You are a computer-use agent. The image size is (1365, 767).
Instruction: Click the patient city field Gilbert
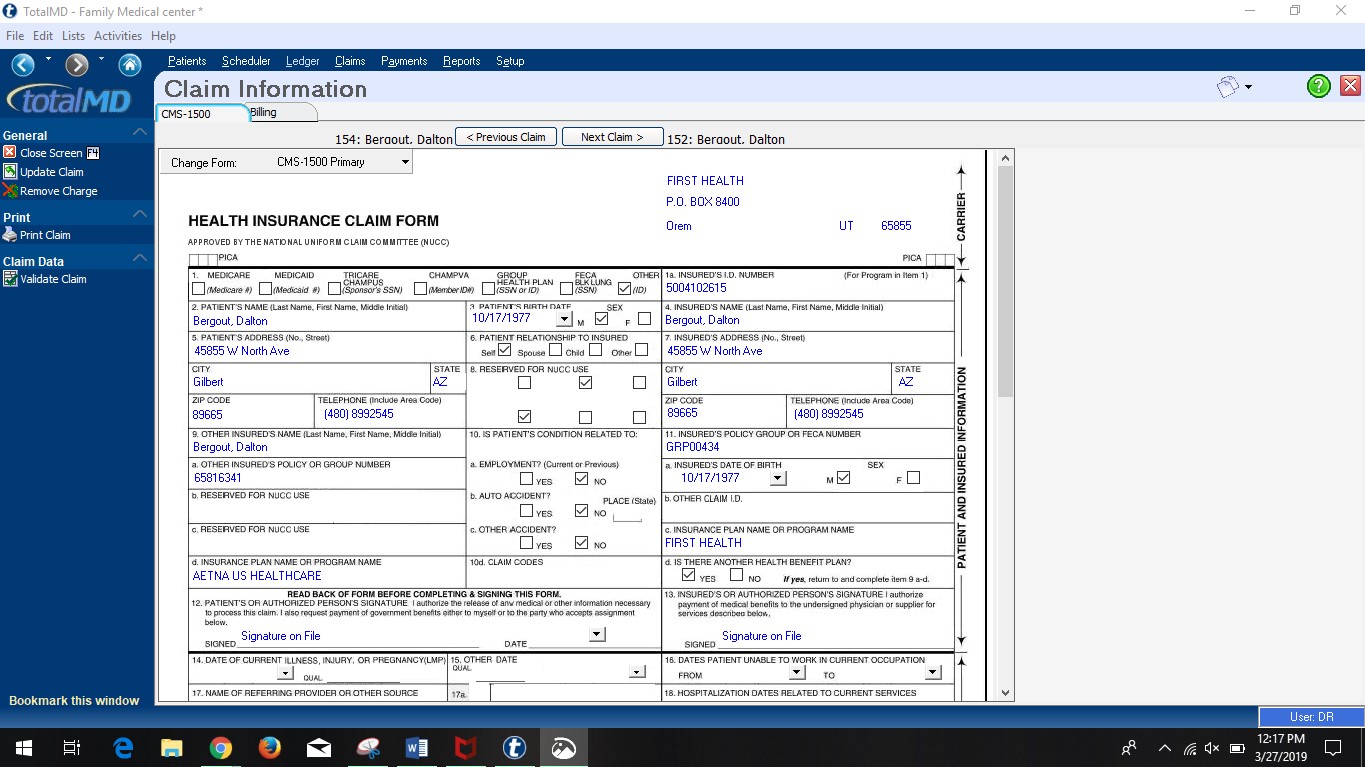click(x=310, y=382)
